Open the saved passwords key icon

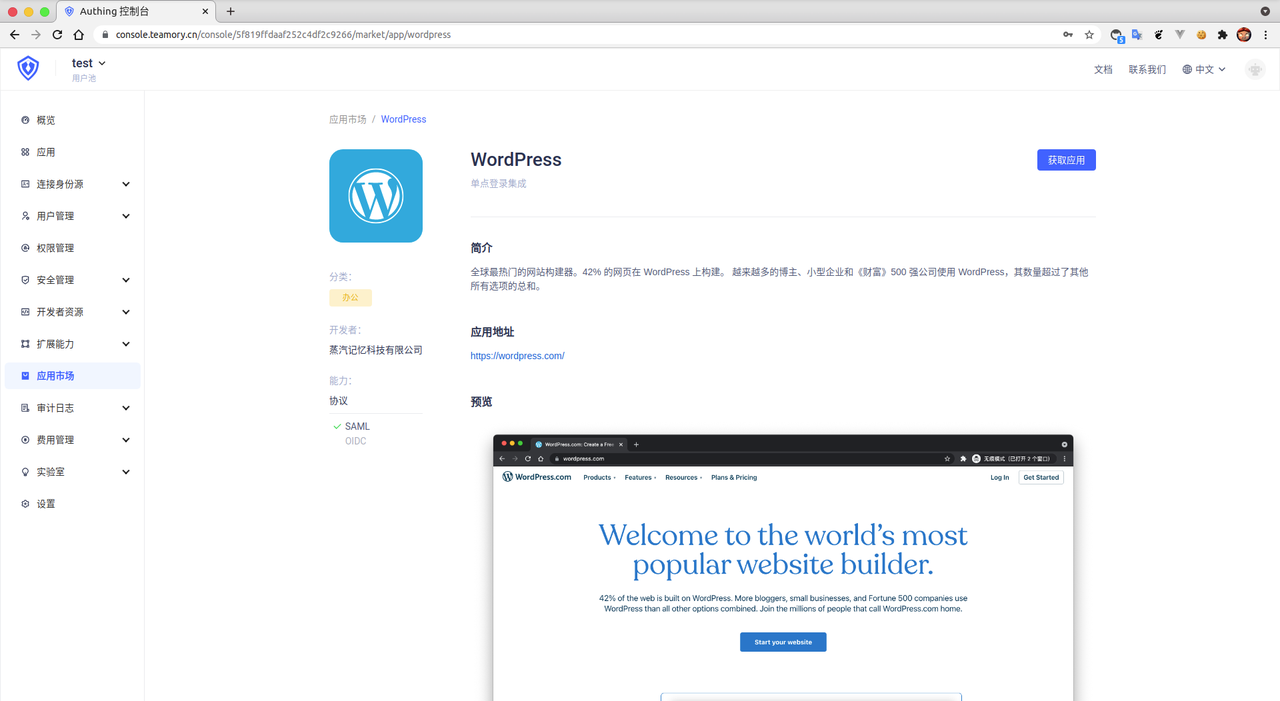tap(1068, 34)
